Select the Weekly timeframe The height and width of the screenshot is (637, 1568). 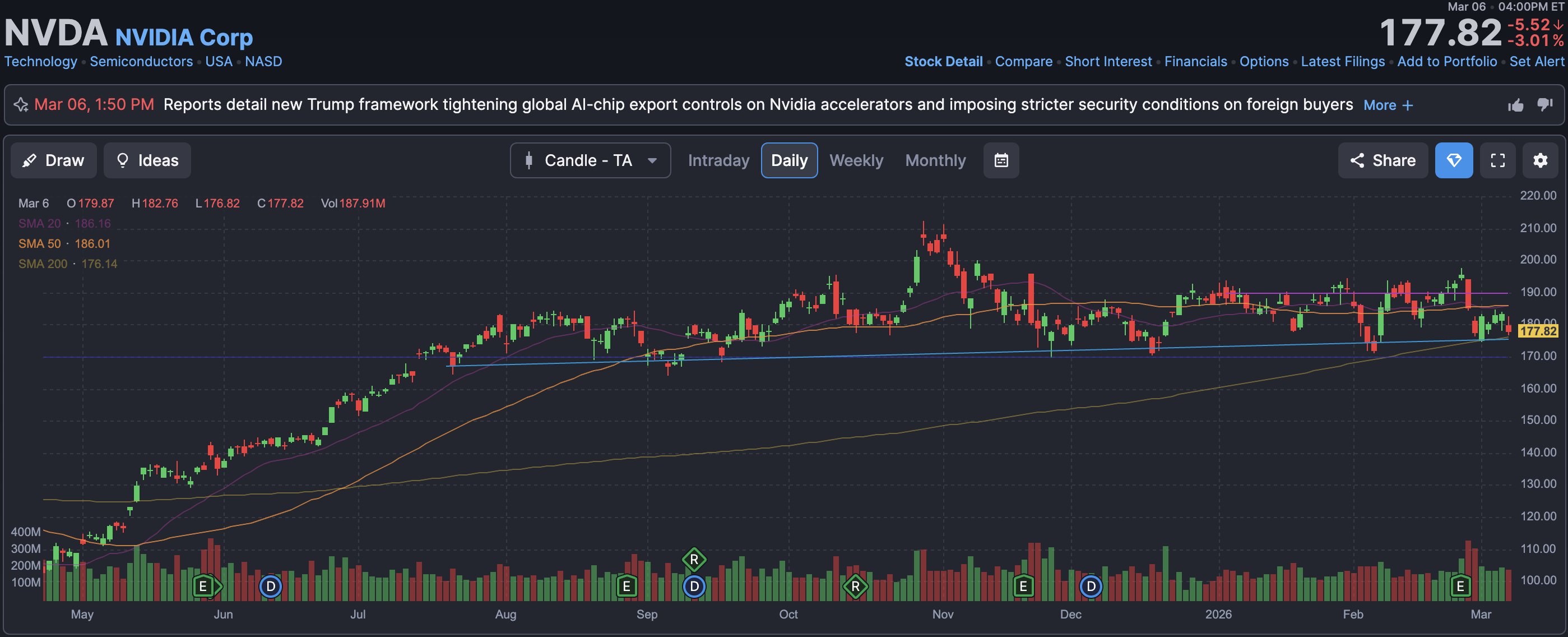(856, 160)
